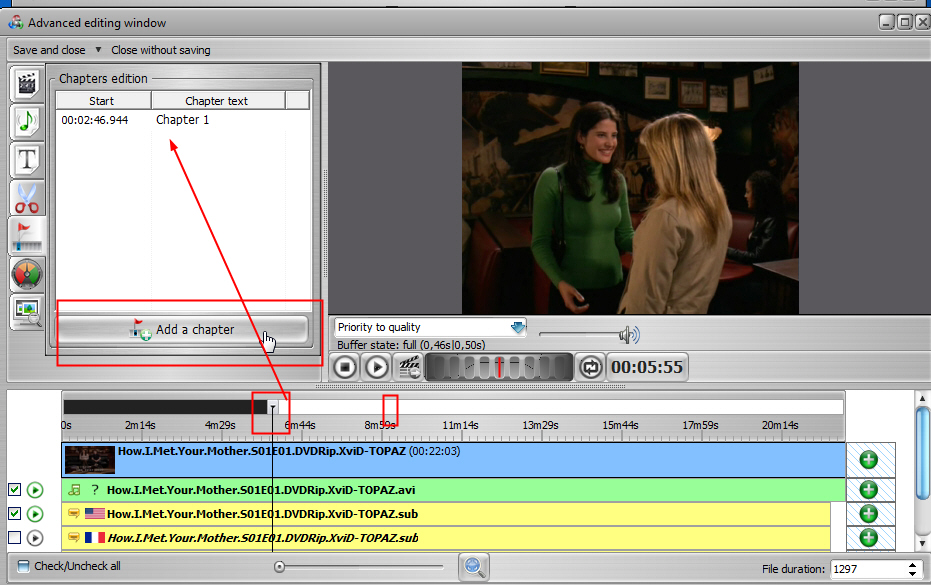The width and height of the screenshot is (931, 585).
Task: Add subtitle after English .sub row
Action: (869, 514)
